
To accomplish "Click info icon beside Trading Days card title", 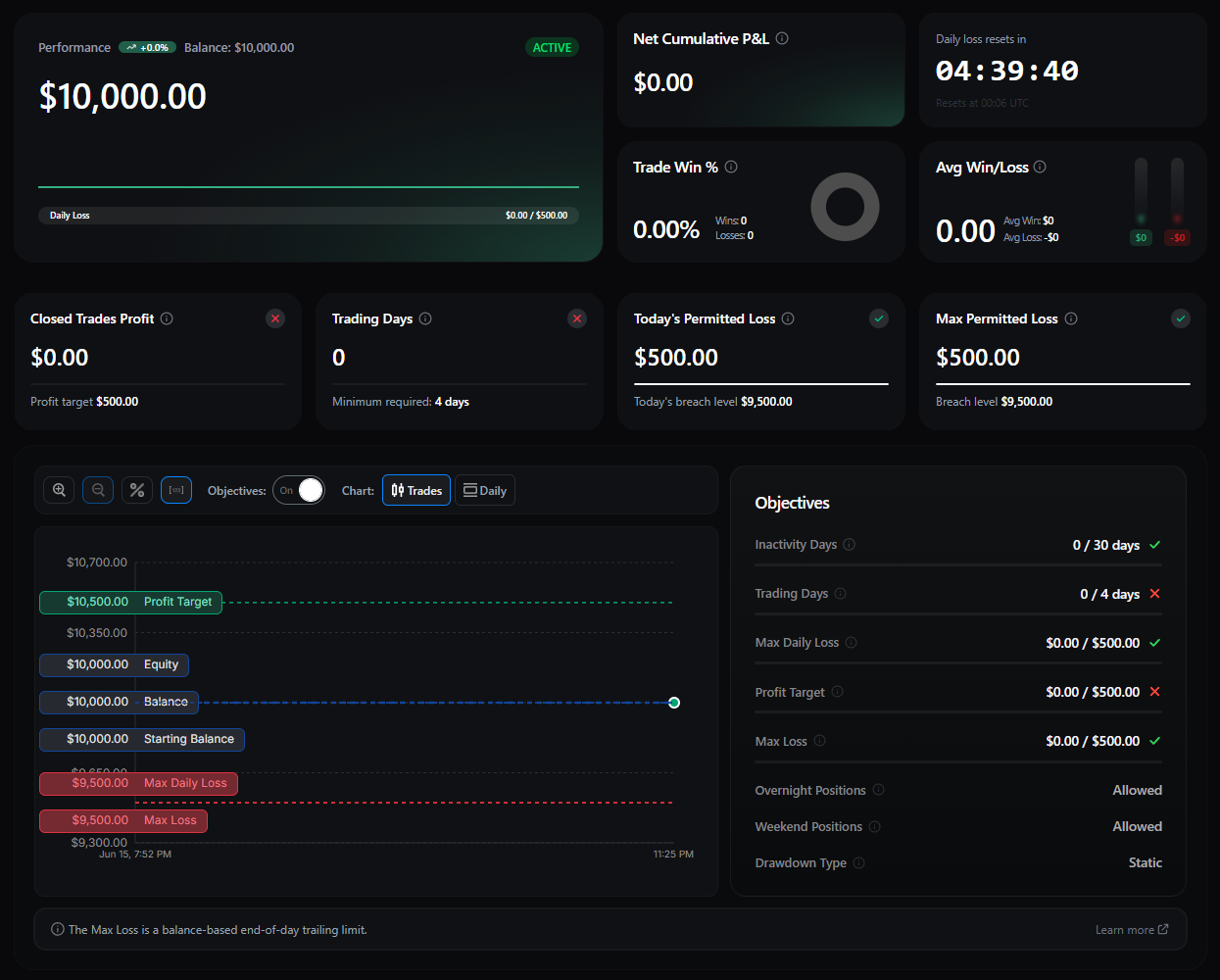I will (x=425, y=318).
